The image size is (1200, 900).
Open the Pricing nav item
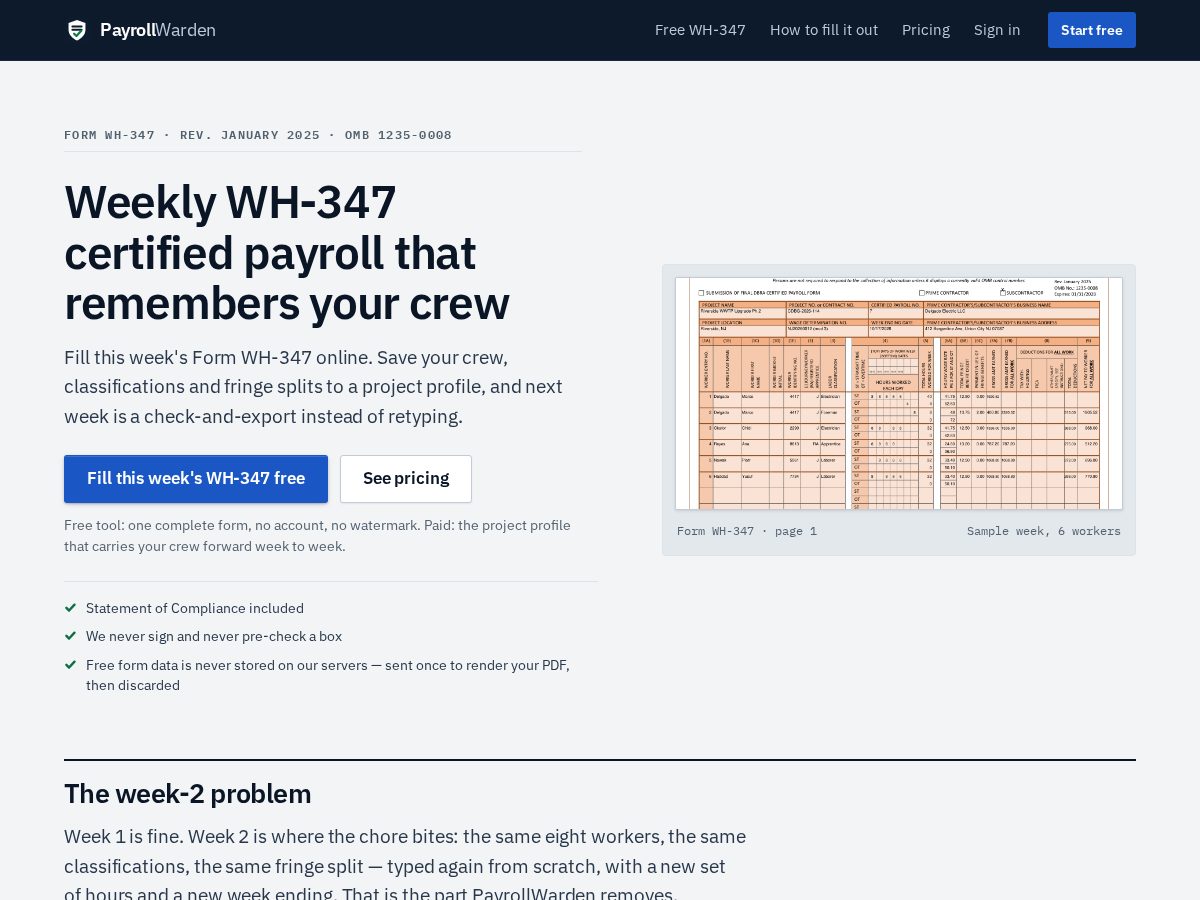[x=926, y=30]
